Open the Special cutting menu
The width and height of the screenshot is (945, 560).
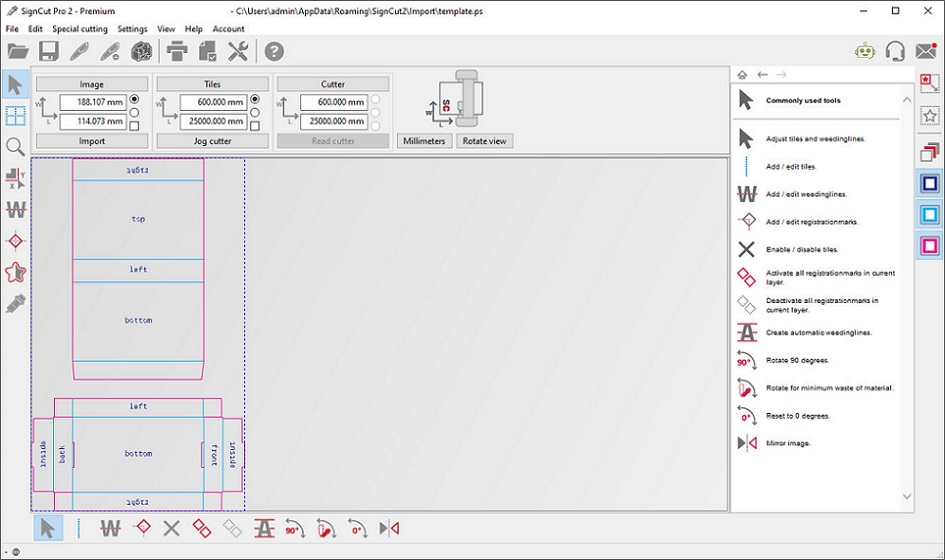[x=80, y=28]
